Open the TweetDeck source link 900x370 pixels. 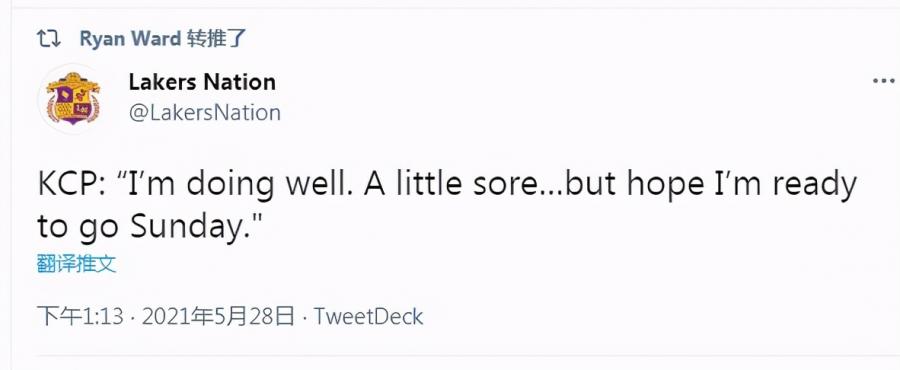[368, 316]
